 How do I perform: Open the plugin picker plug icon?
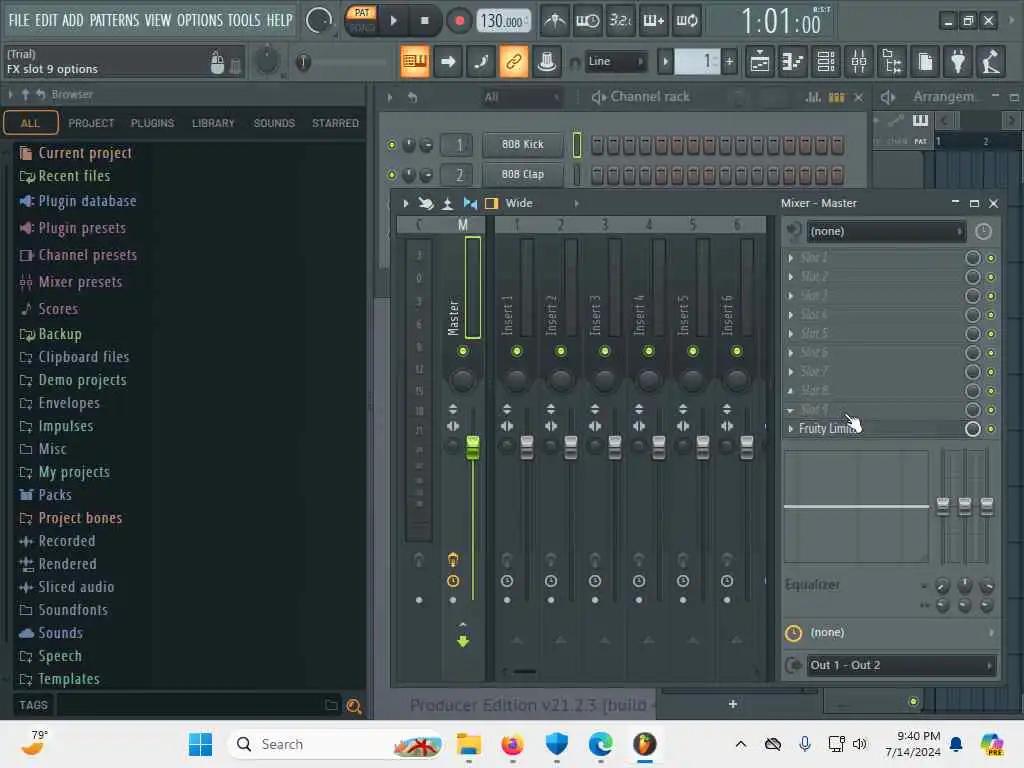[x=957, y=62]
